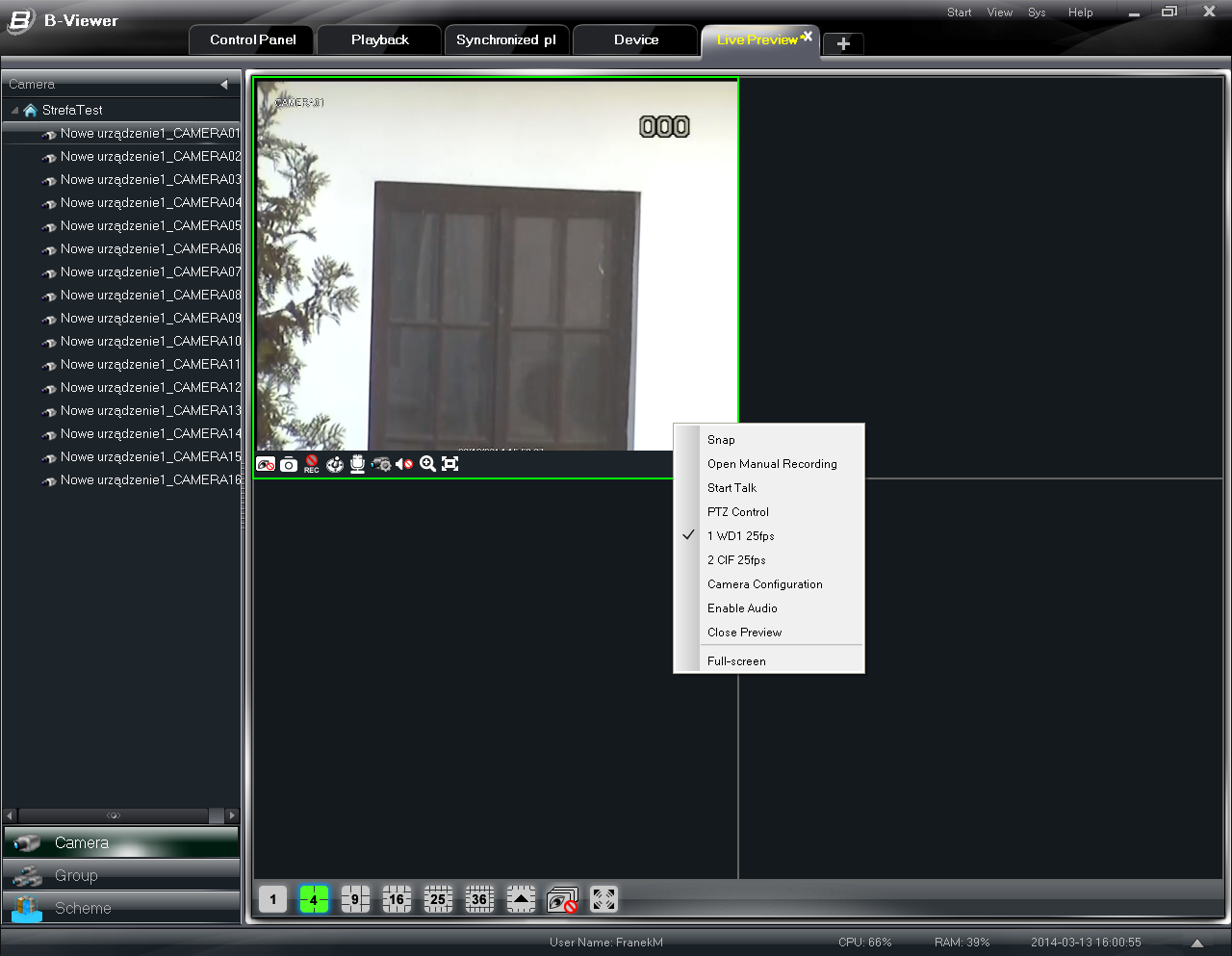
Task: Choose Open Manual Recording in context menu
Action: 769,464
